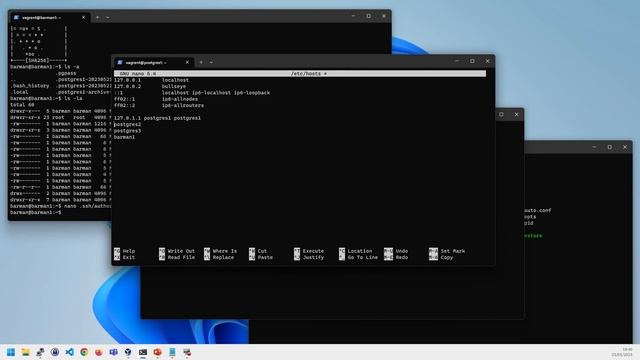
Task: Click the PowerShell icon on the barman1 tab
Action: (x=16, y=18)
